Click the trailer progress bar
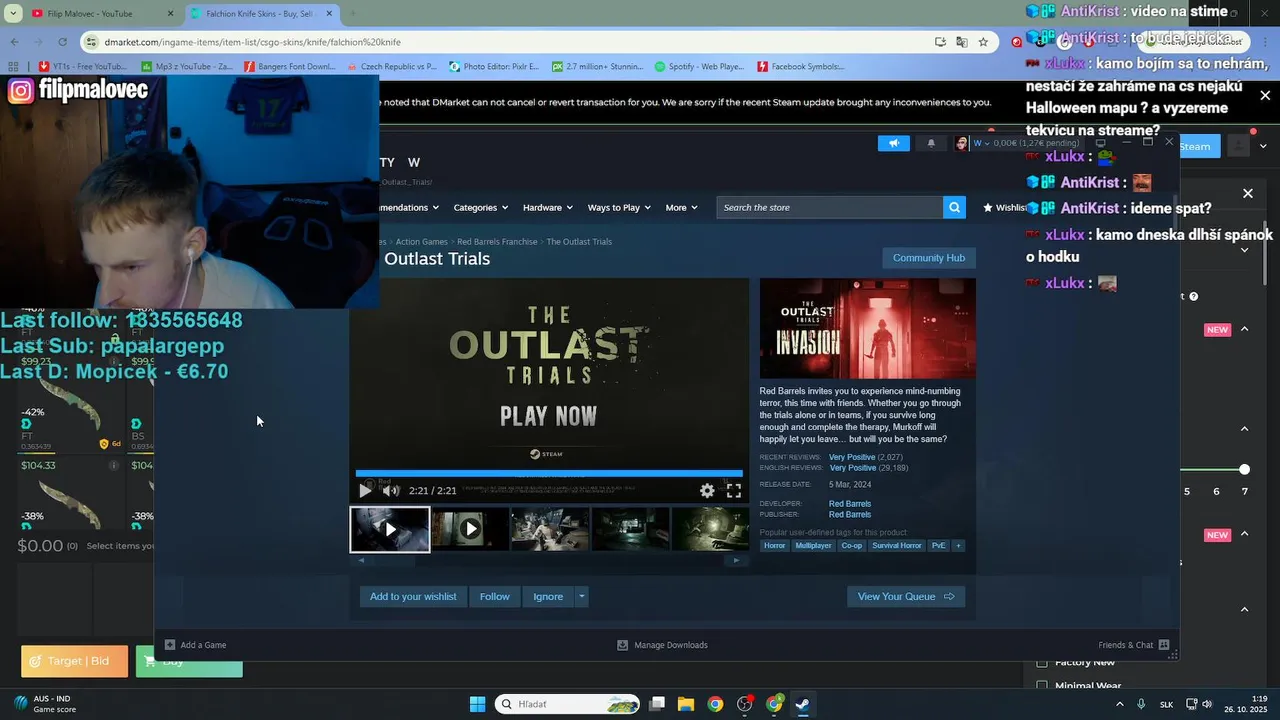1280x720 pixels. [549, 473]
